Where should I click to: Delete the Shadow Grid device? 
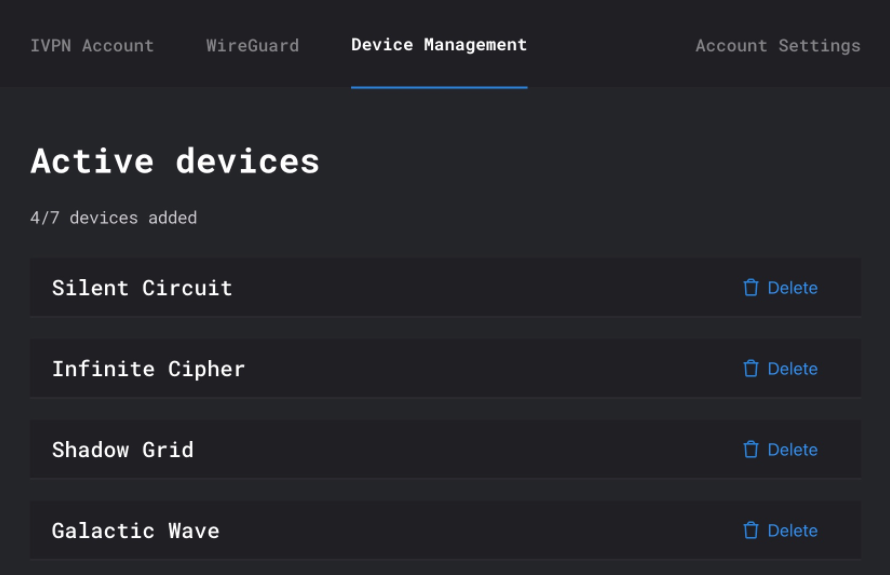pyautogui.click(x=780, y=450)
